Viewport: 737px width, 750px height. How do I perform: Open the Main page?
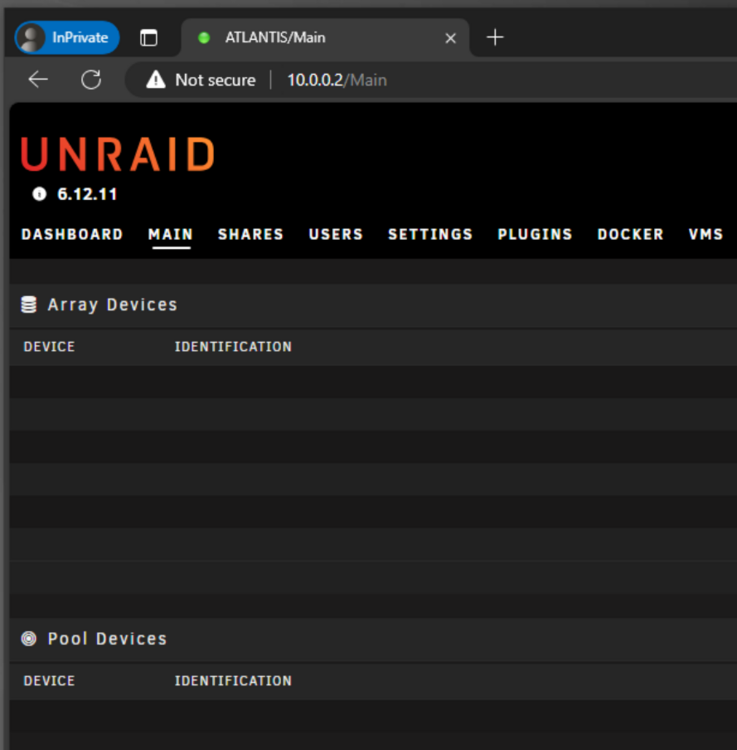(171, 234)
